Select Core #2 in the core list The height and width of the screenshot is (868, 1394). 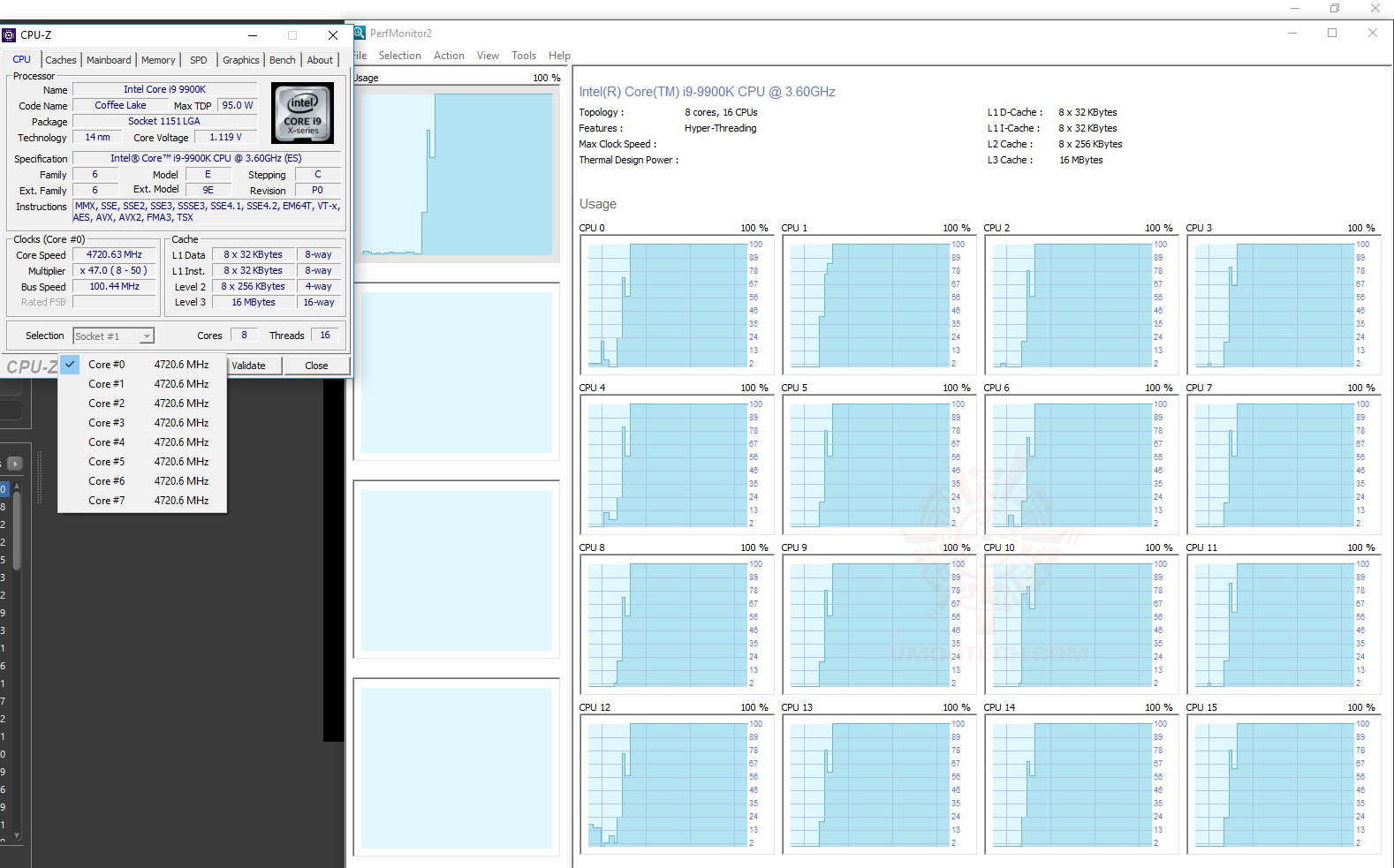tap(142, 404)
